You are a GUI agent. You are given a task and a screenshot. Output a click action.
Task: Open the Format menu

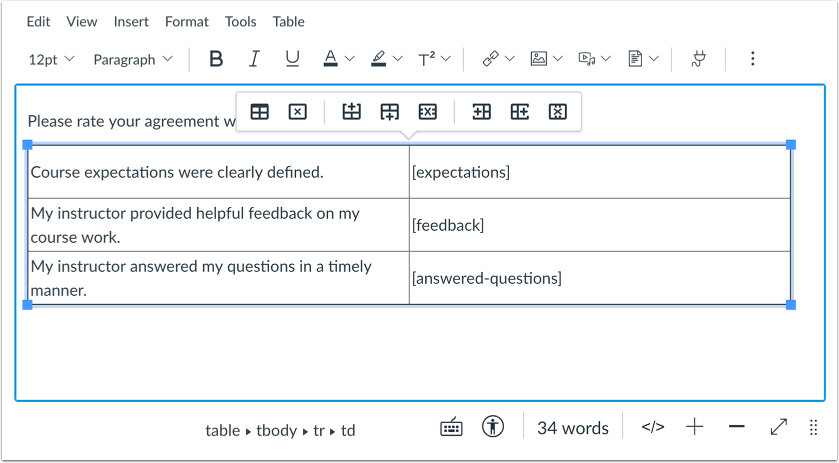tap(187, 21)
